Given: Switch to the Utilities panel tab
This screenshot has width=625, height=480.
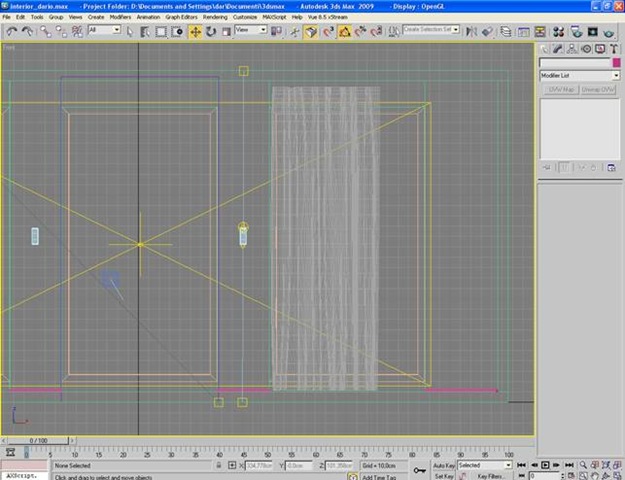Looking at the screenshot, I should pos(614,49).
